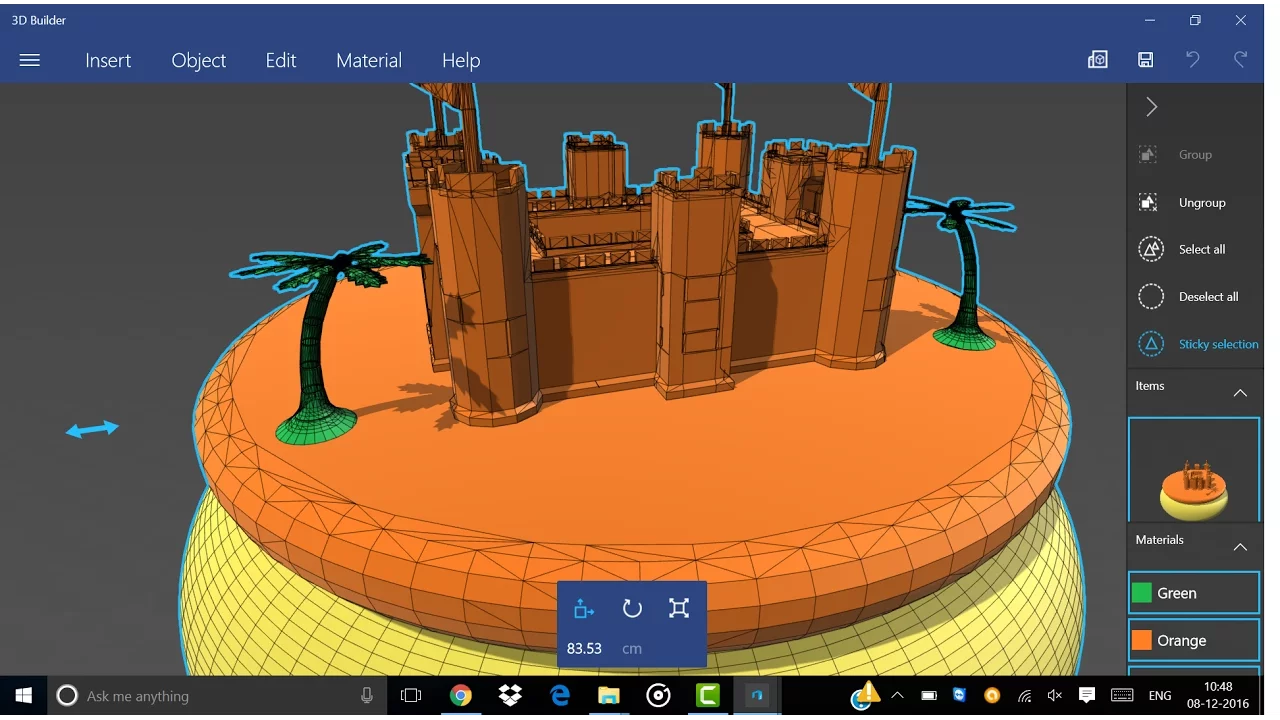Open the Action Center notifications icon

(x=1087, y=696)
